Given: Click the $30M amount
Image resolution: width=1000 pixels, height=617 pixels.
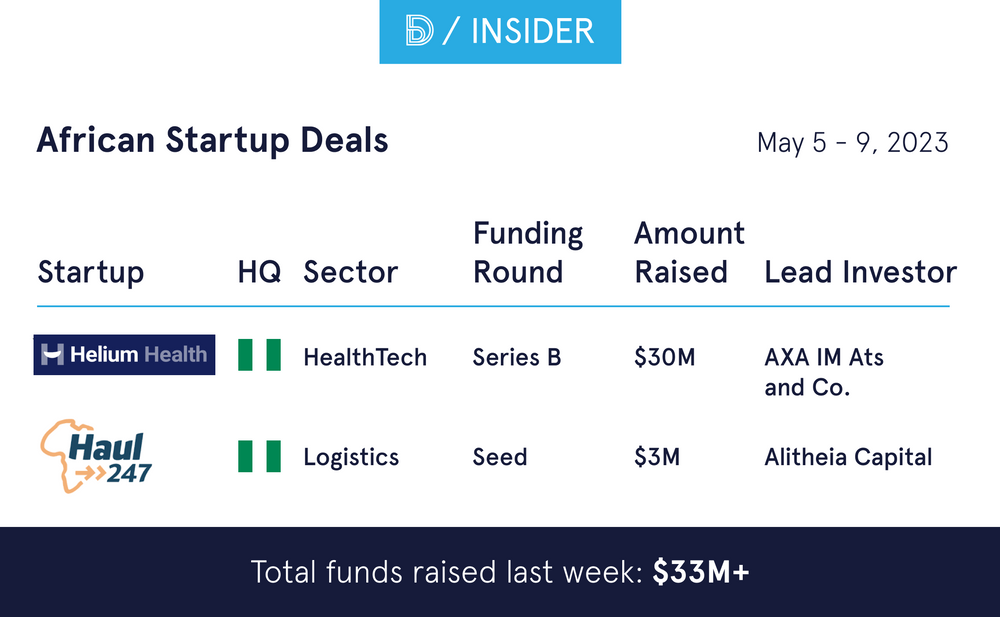Looking at the screenshot, I should [x=664, y=357].
